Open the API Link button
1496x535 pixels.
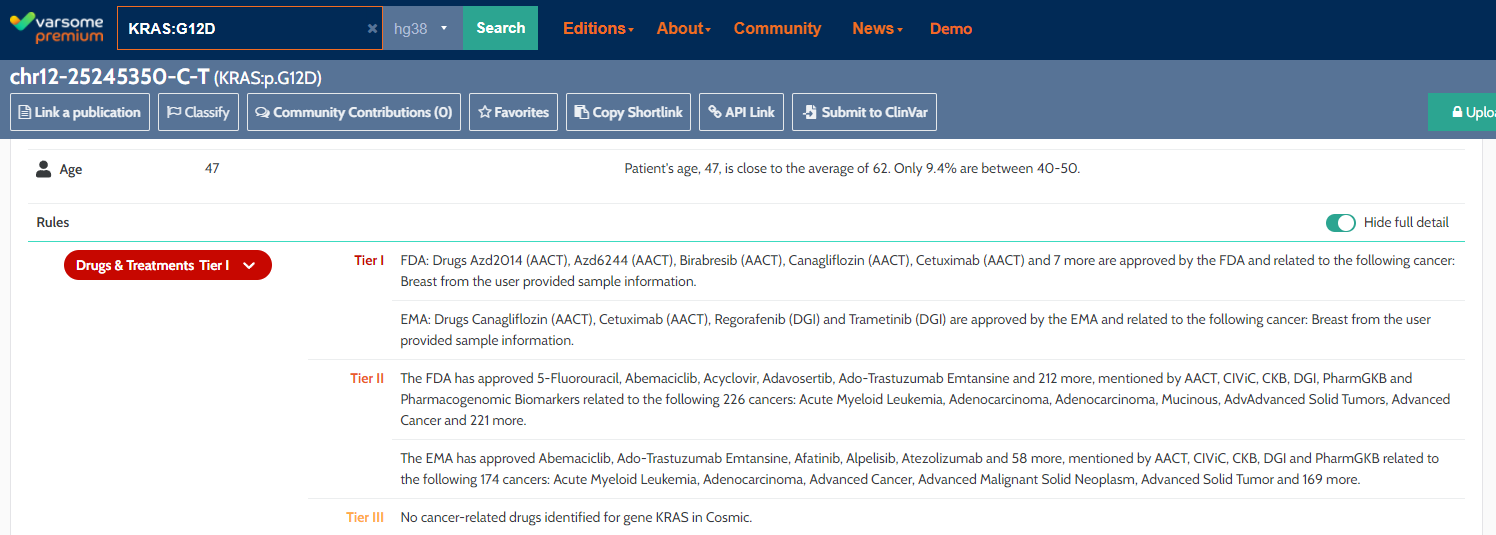coord(741,112)
